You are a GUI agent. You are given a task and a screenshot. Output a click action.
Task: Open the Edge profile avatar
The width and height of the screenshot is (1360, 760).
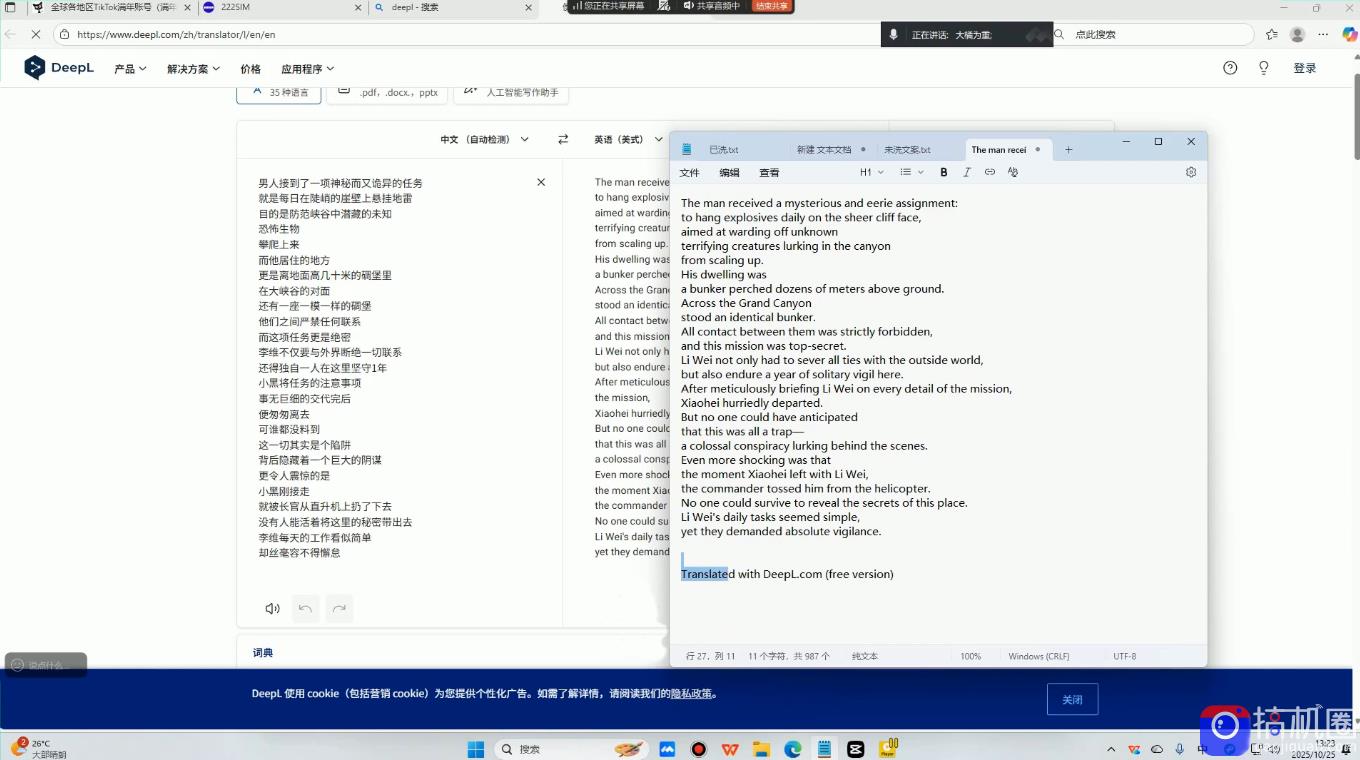[1298, 34]
